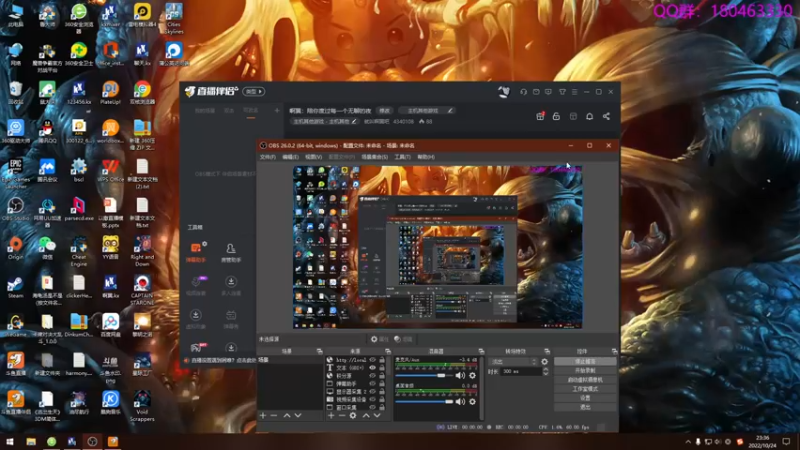Mute the microphone/Aux audio channel

[460, 376]
